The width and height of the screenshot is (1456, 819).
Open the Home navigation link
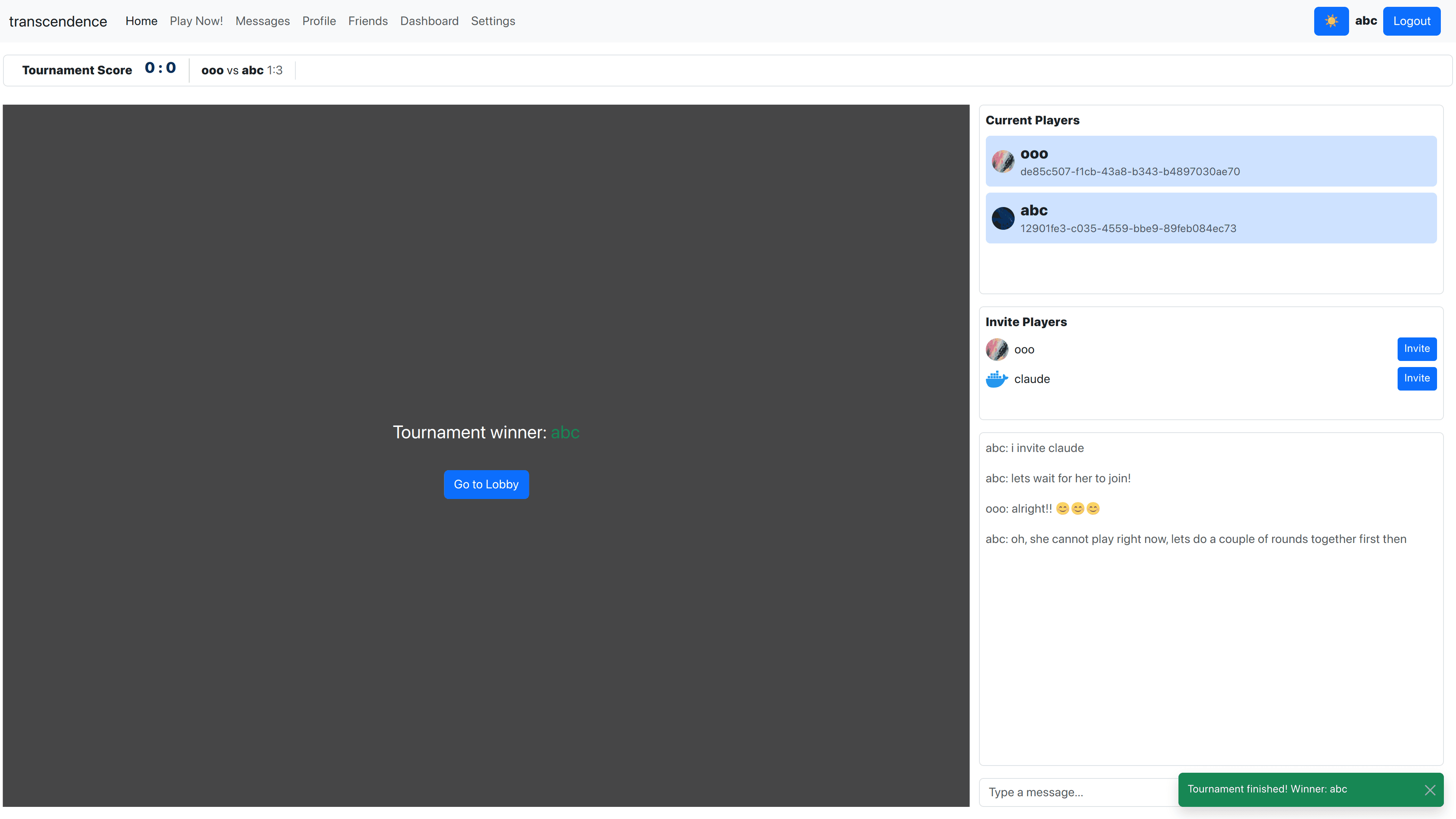click(x=141, y=21)
